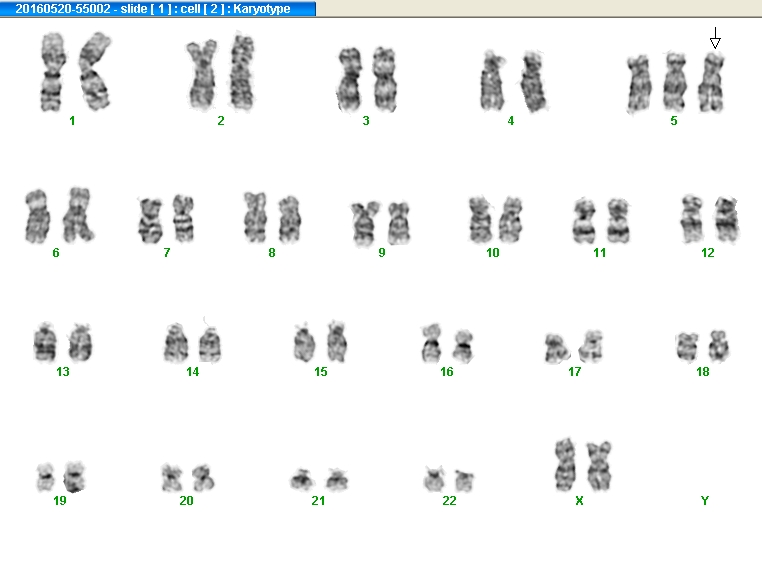Click the right chromosome 14 image
The image size is (762, 582).
[210, 344]
